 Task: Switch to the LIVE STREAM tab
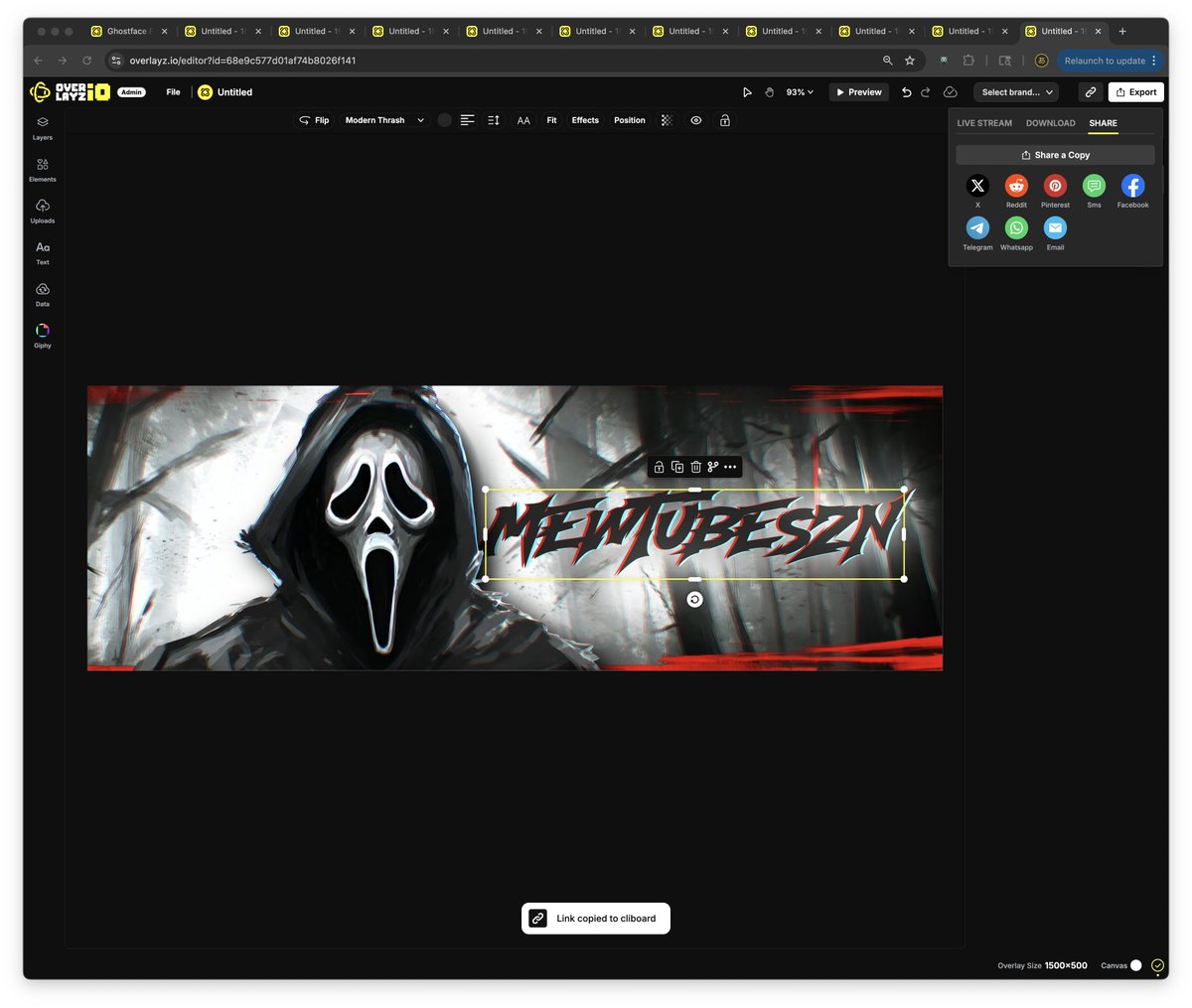[984, 123]
